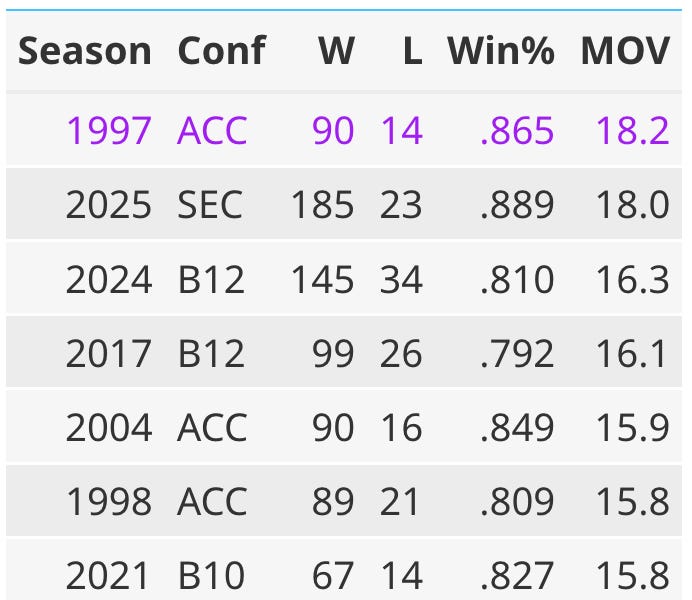Select the 2017 season cell
Viewport: 692px width, 600px height.
[x=109, y=352]
